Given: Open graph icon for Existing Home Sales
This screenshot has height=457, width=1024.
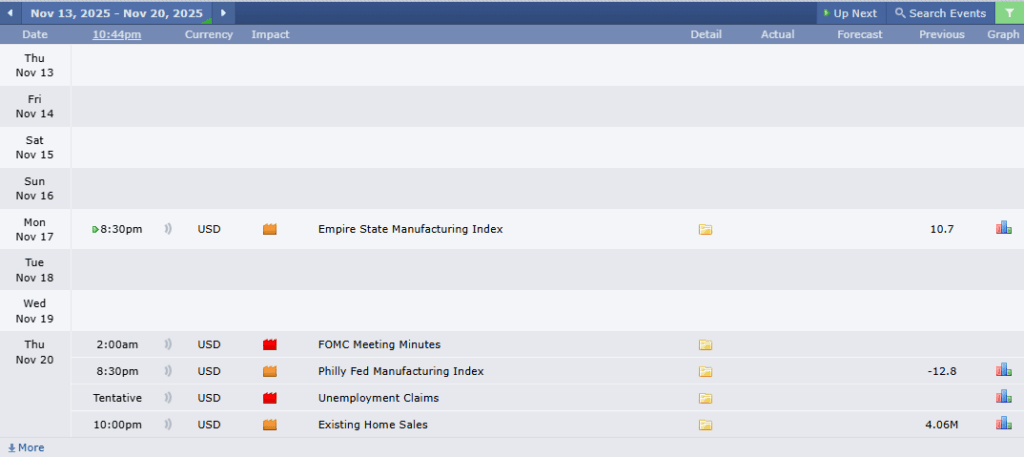Looking at the screenshot, I should click(1003, 424).
